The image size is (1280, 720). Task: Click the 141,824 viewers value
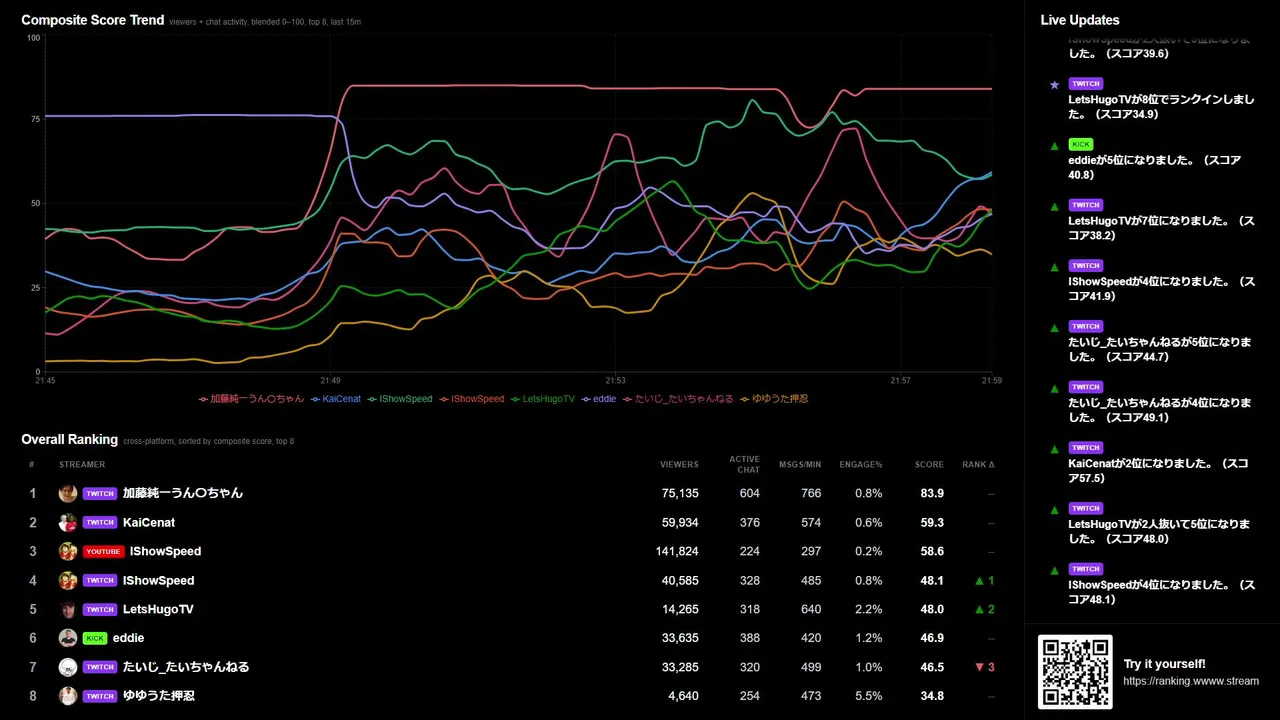click(x=677, y=551)
